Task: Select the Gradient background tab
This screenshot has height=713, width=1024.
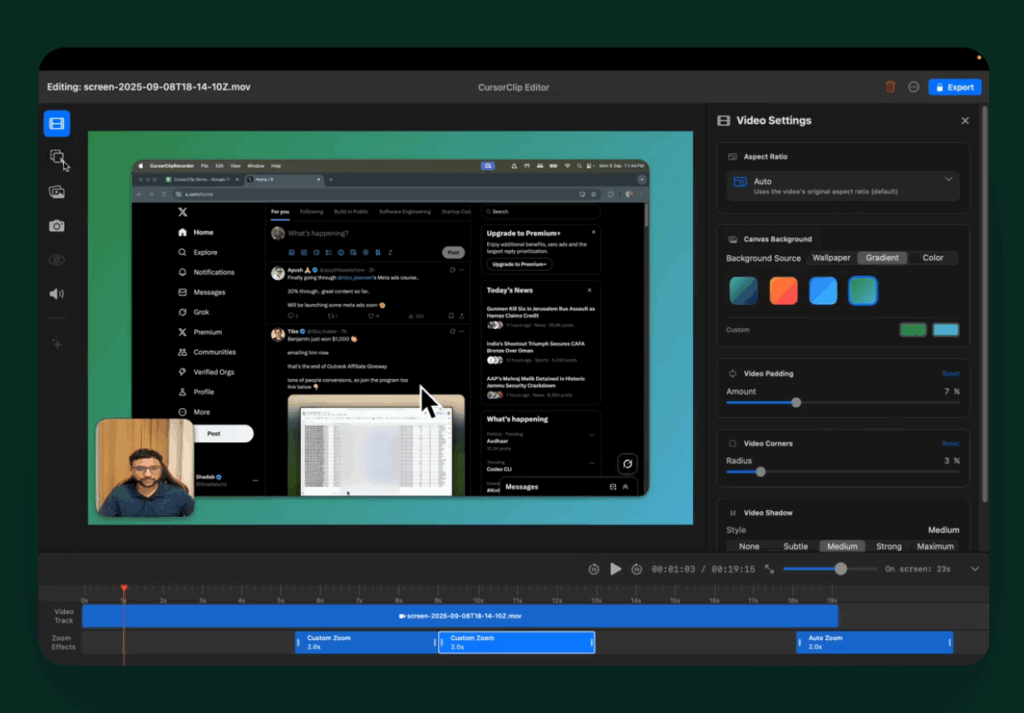Action: pos(882,257)
